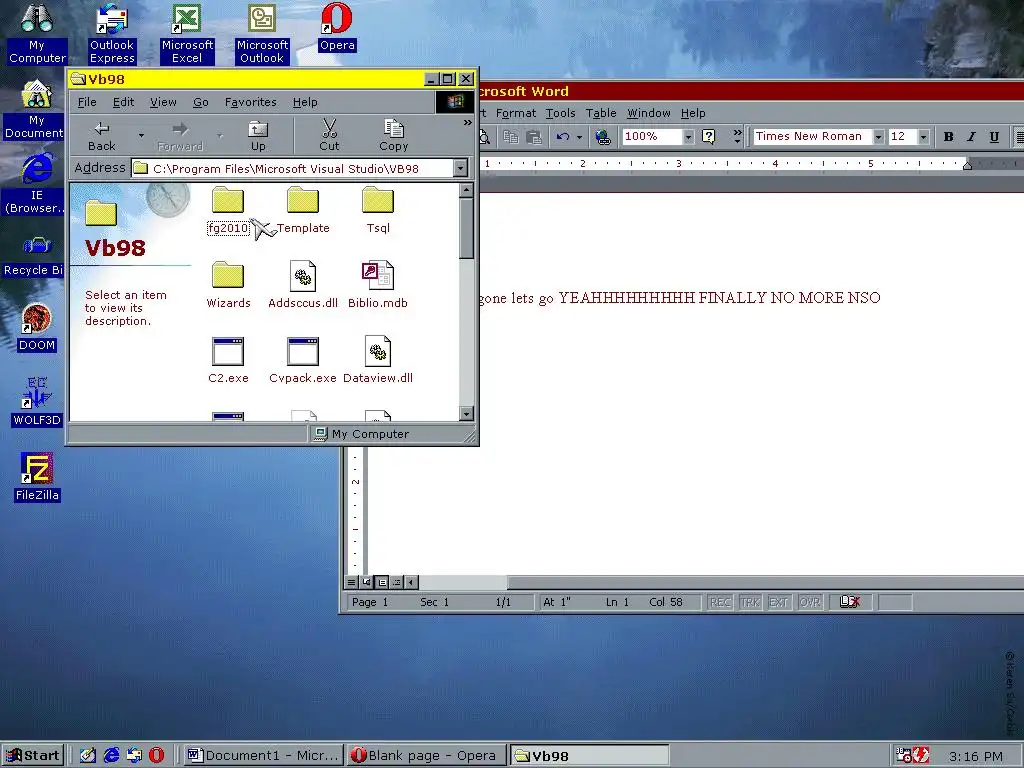This screenshot has width=1024, height=768.
Task: Switch Word to Outline view button
Action: pos(396,582)
